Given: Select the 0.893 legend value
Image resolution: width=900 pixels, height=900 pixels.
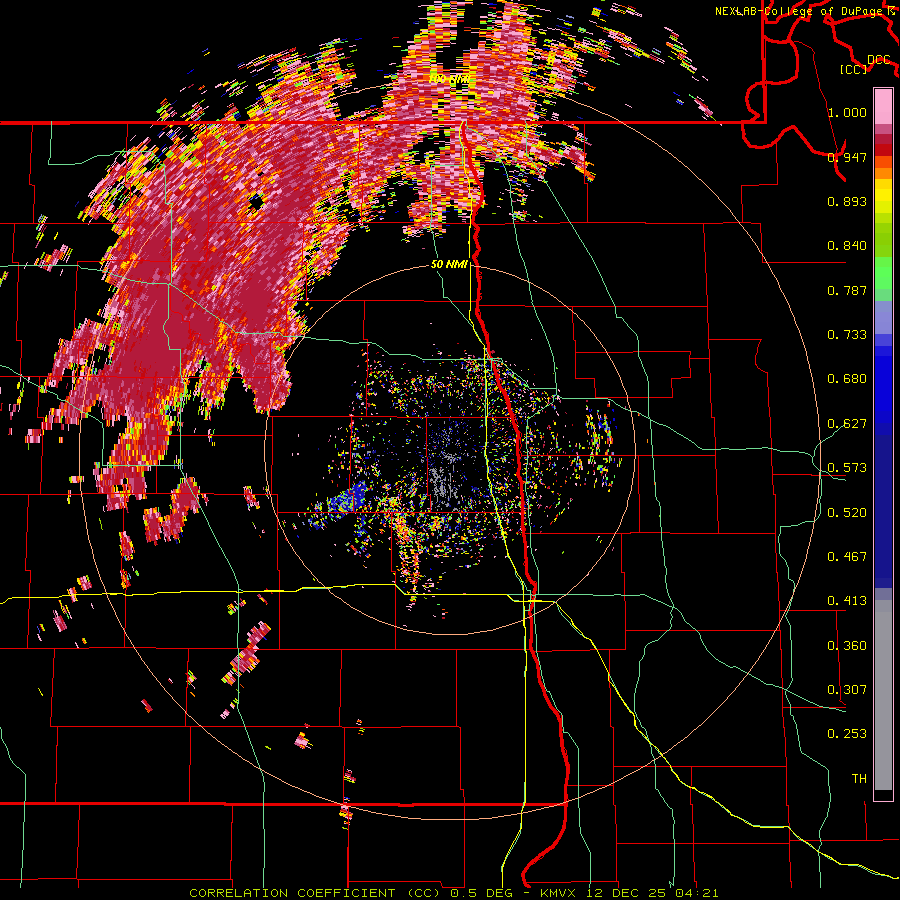Looking at the screenshot, I should [x=847, y=201].
